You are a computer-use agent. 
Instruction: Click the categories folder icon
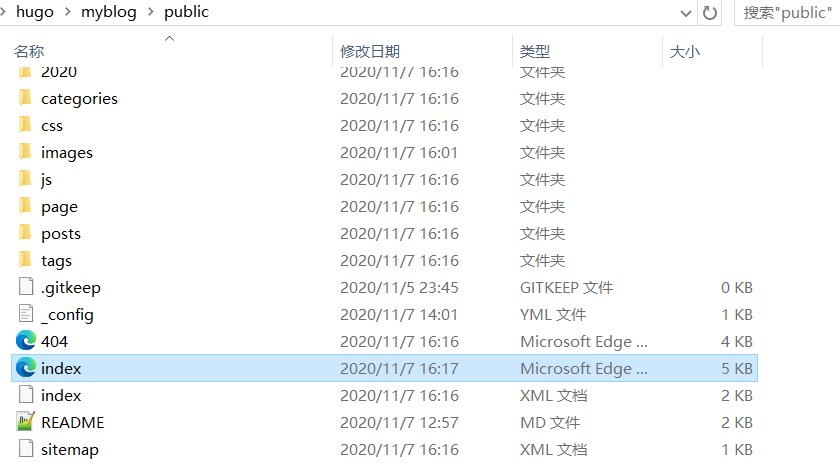[x=25, y=98]
